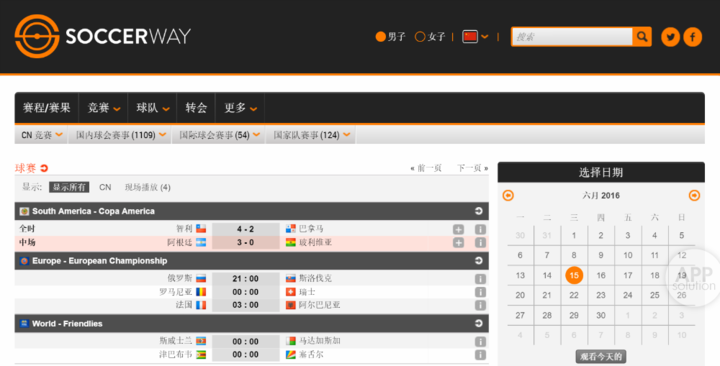Click in the 搜索 search field

pos(572,37)
